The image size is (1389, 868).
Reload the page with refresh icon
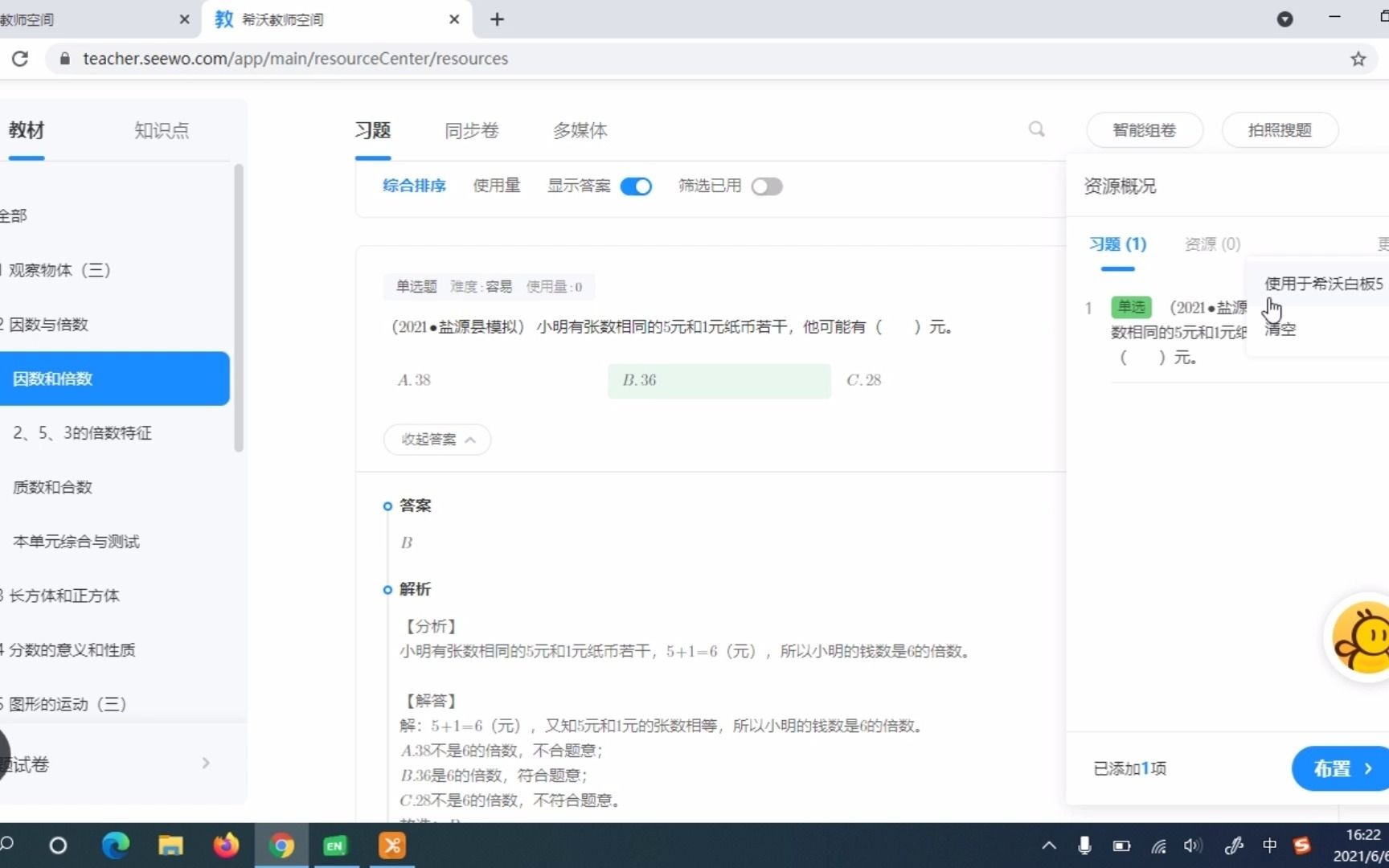[x=20, y=59]
